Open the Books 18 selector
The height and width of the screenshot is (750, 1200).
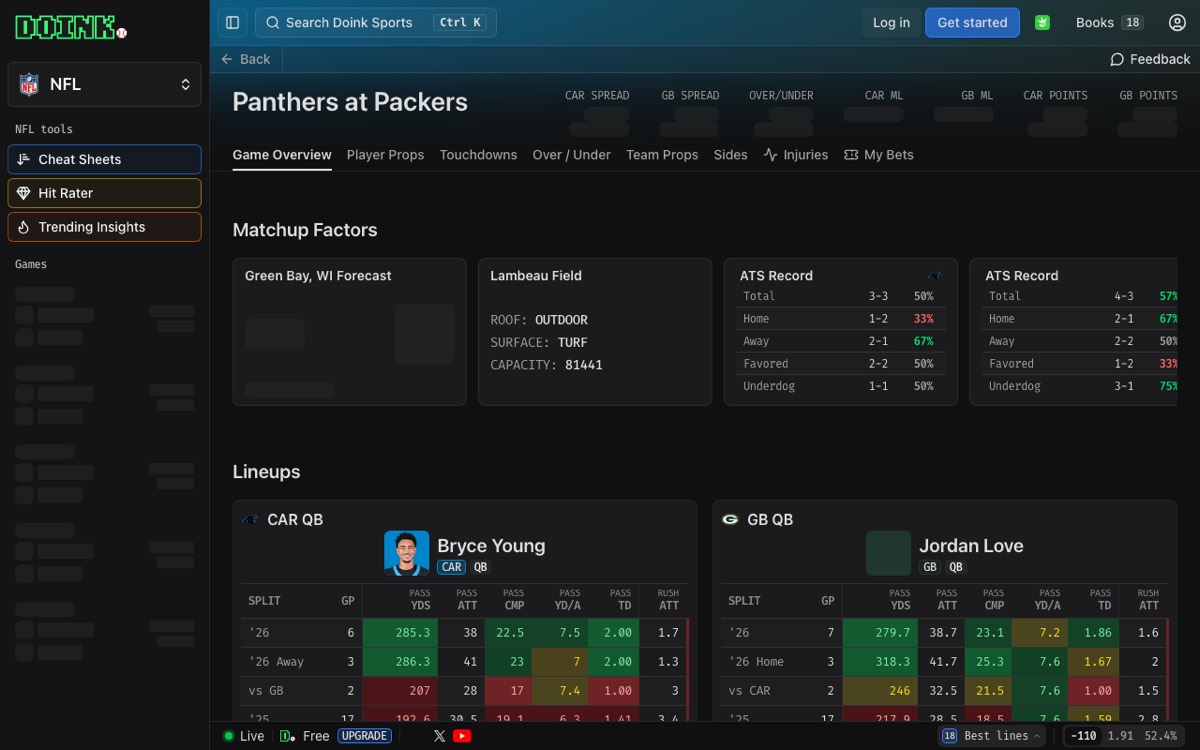coord(1109,22)
